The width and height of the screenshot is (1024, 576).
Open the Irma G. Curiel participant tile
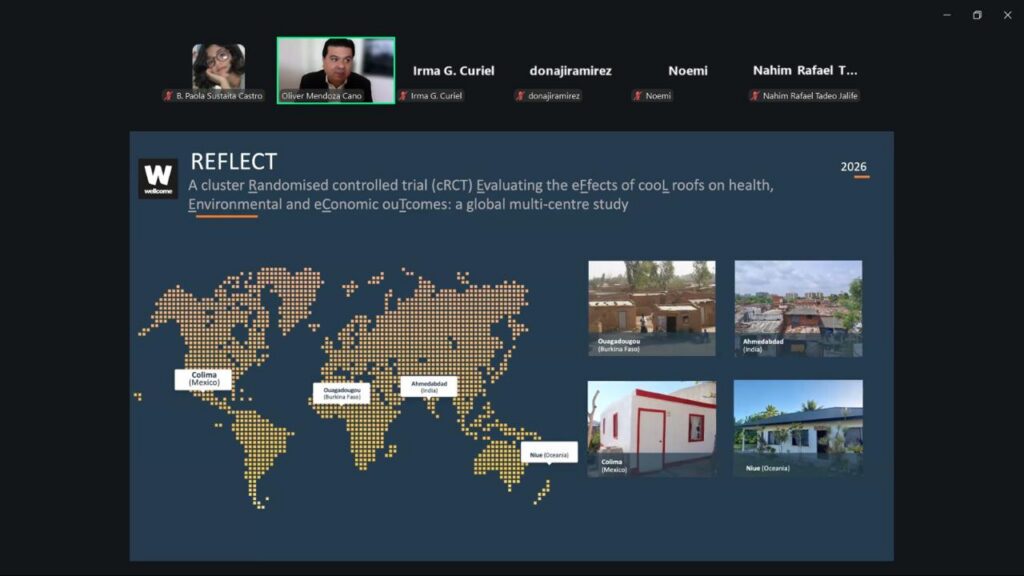click(453, 71)
